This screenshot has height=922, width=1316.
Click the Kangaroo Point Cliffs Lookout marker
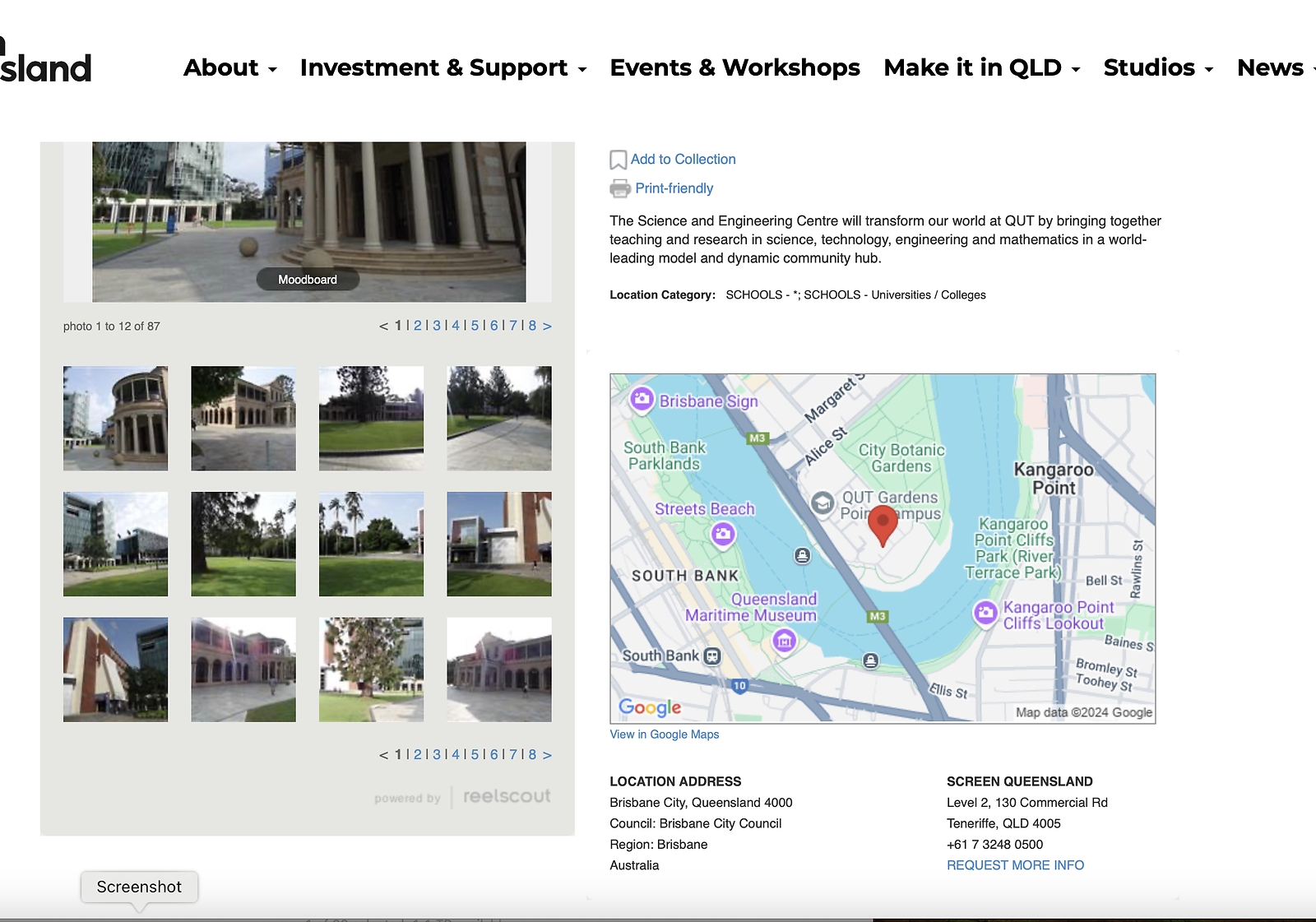click(985, 613)
